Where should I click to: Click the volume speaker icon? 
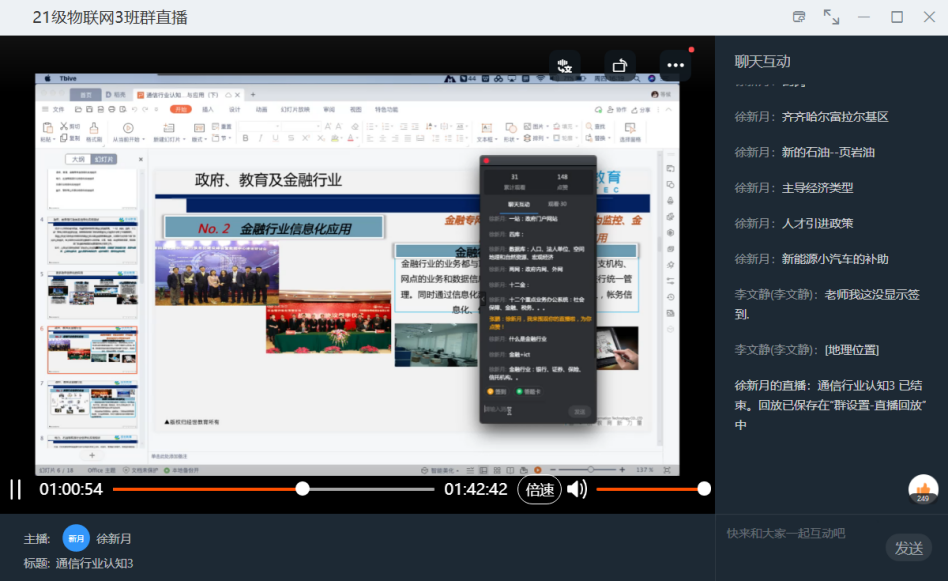[x=577, y=489]
